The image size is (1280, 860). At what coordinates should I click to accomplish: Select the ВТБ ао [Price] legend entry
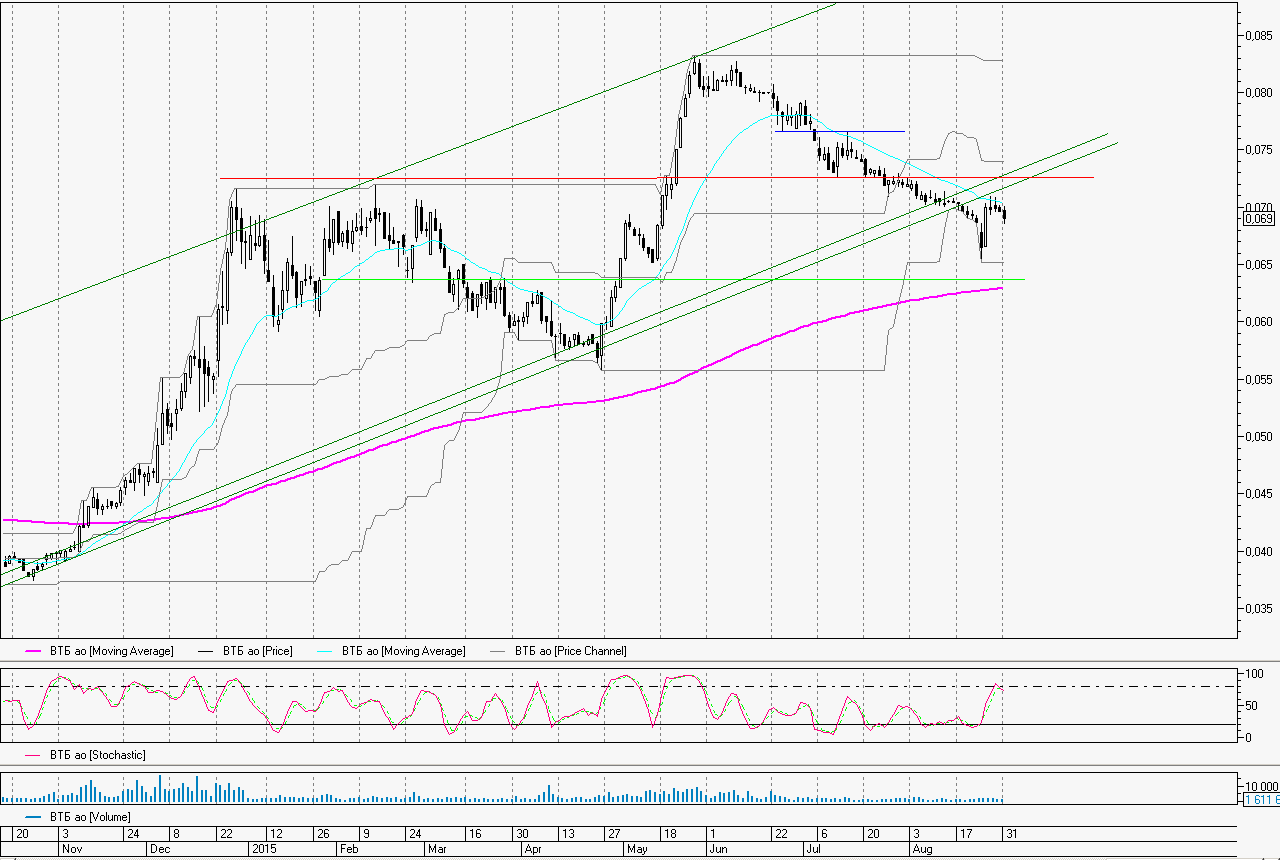click(x=258, y=651)
